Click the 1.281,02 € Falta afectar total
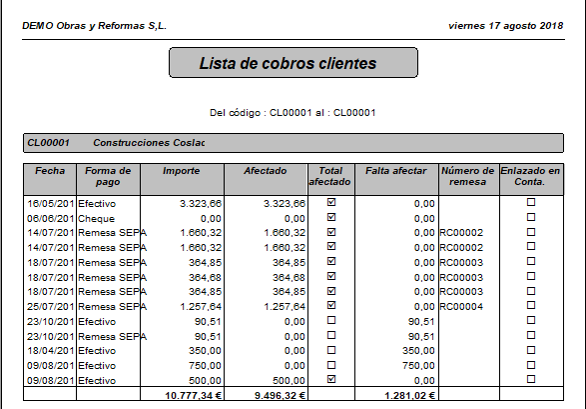This screenshot has width=586, height=409. click(410, 395)
